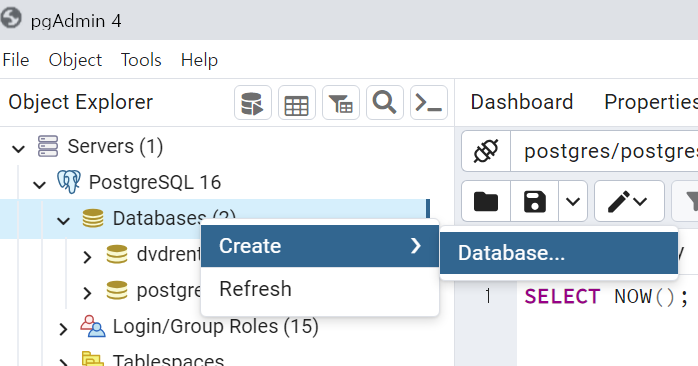Select the PostgreSQL 16 tree label

click(x=155, y=182)
